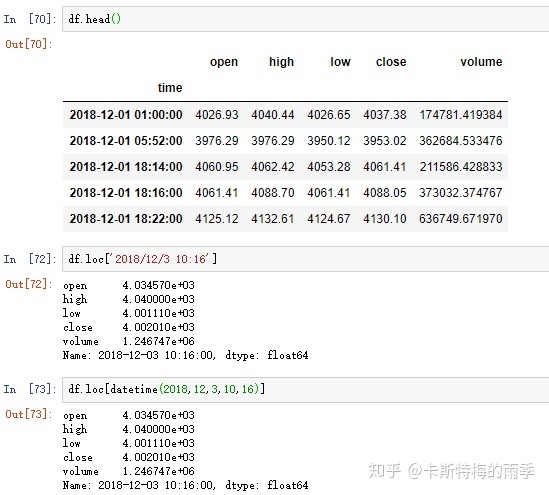Click the Out[72] volume 1.246747e+06 line
Screen dimensions: 549x495
coord(129,341)
